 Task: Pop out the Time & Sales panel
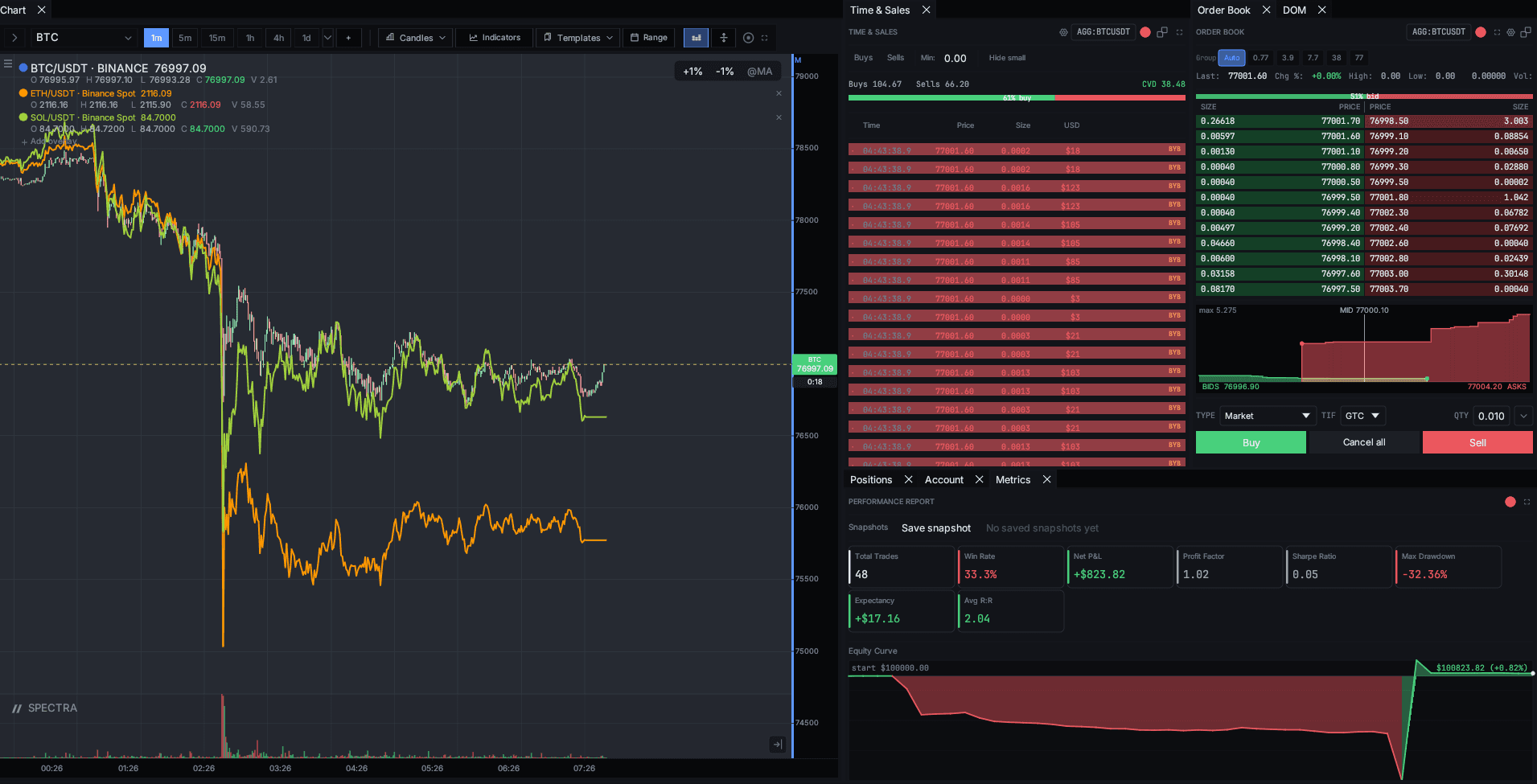click(x=1162, y=32)
